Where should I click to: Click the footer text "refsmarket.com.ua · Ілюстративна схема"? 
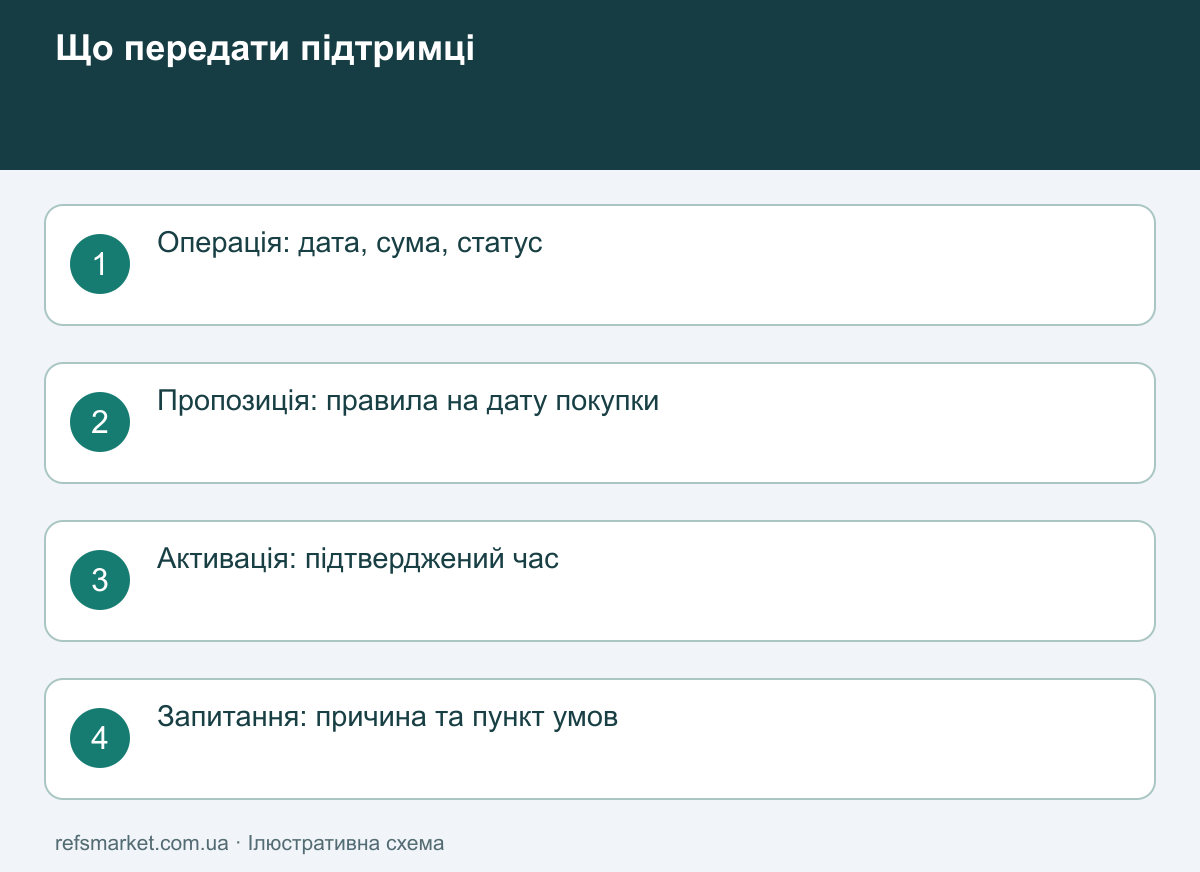(x=250, y=843)
